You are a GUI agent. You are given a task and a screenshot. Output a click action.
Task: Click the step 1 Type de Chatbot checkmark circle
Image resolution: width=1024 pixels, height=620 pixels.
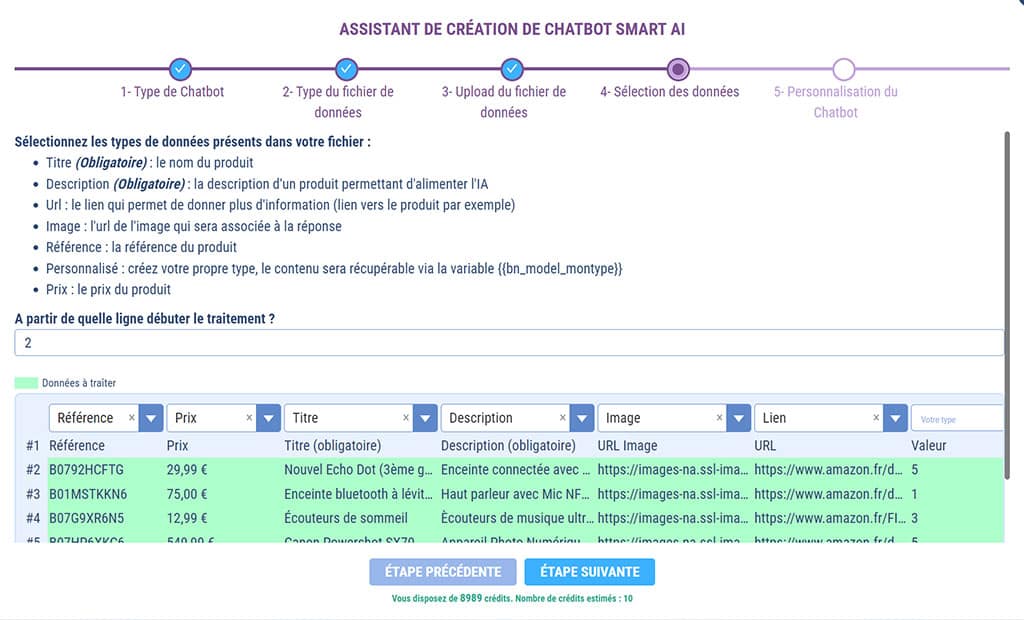tap(179, 69)
